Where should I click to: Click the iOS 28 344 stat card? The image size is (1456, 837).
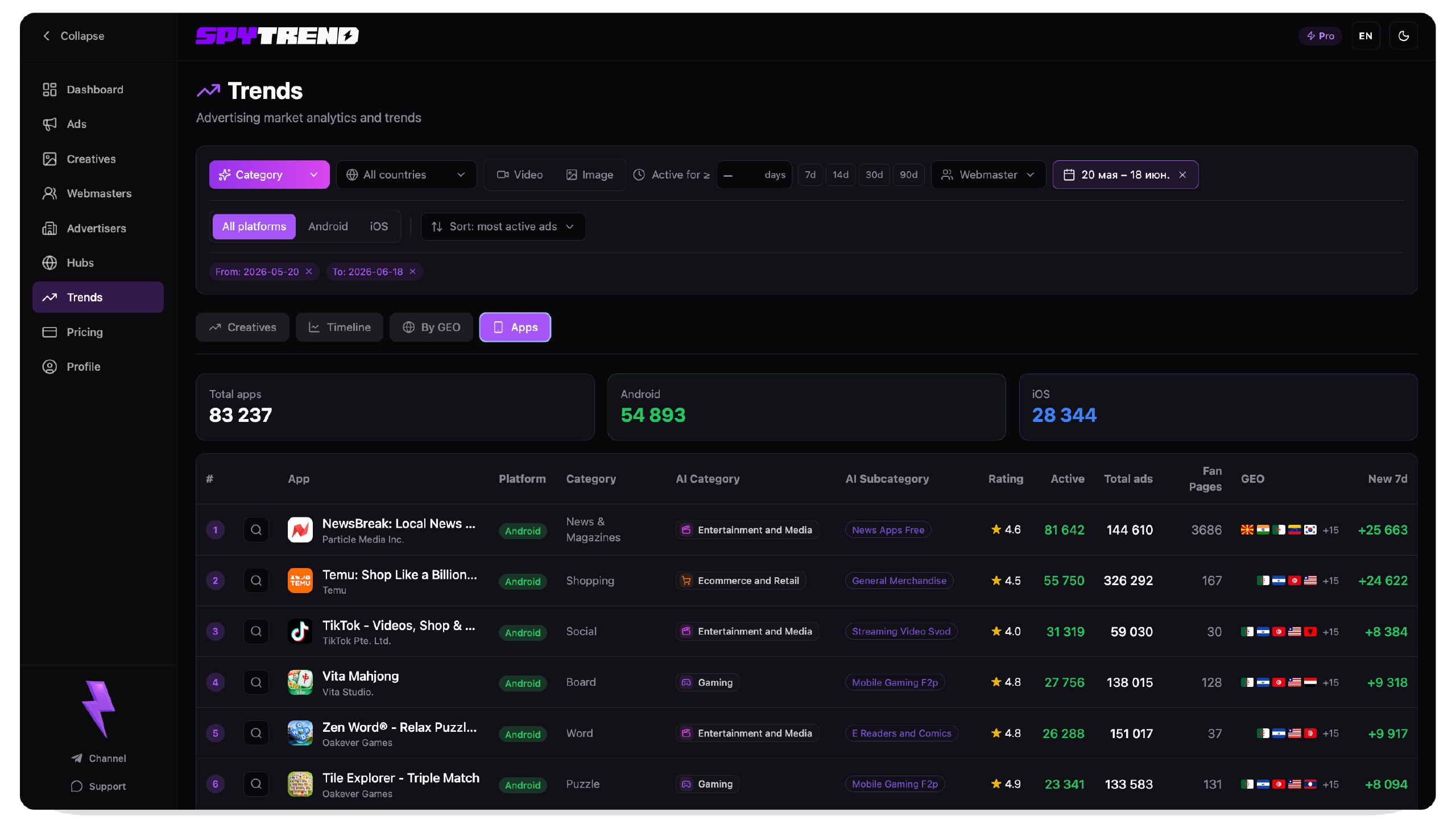pyautogui.click(x=1218, y=408)
